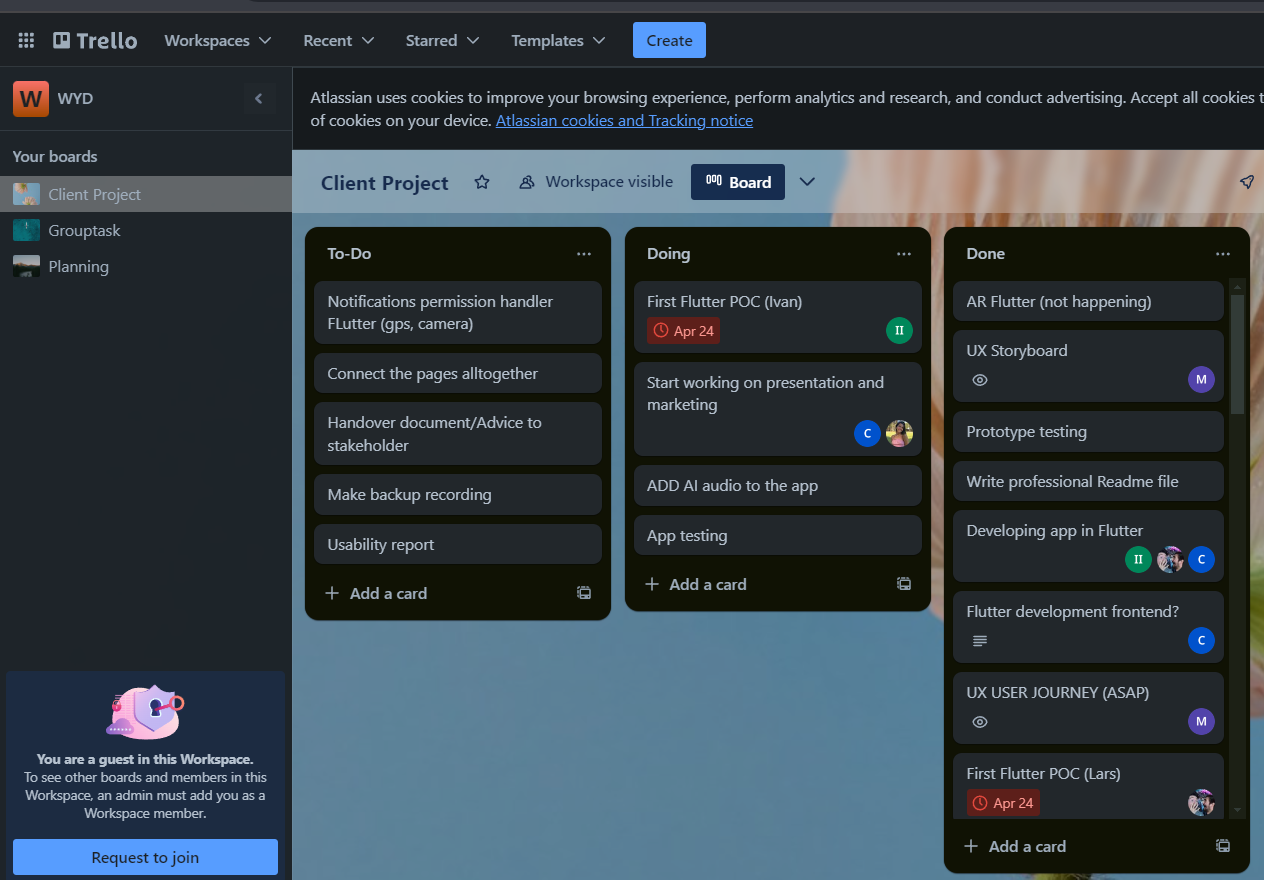Click the Request to join button
Viewport: 1264px width, 880px height.
145,857
